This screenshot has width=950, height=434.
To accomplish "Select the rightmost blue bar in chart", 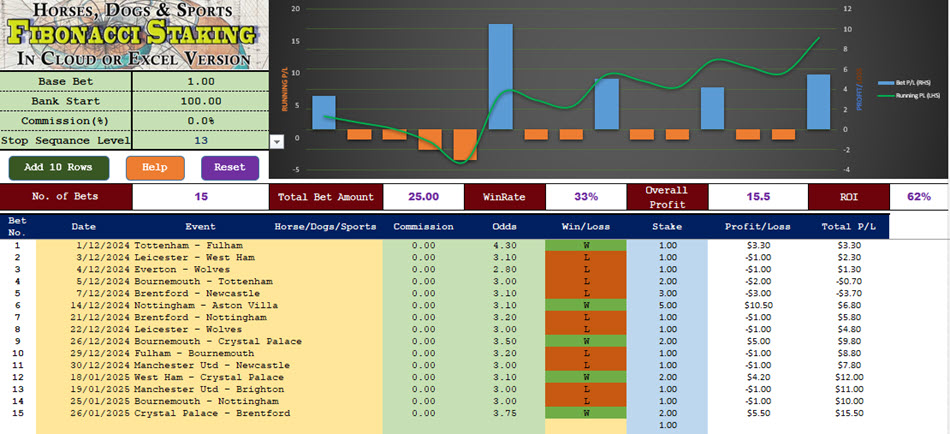I will [818, 101].
